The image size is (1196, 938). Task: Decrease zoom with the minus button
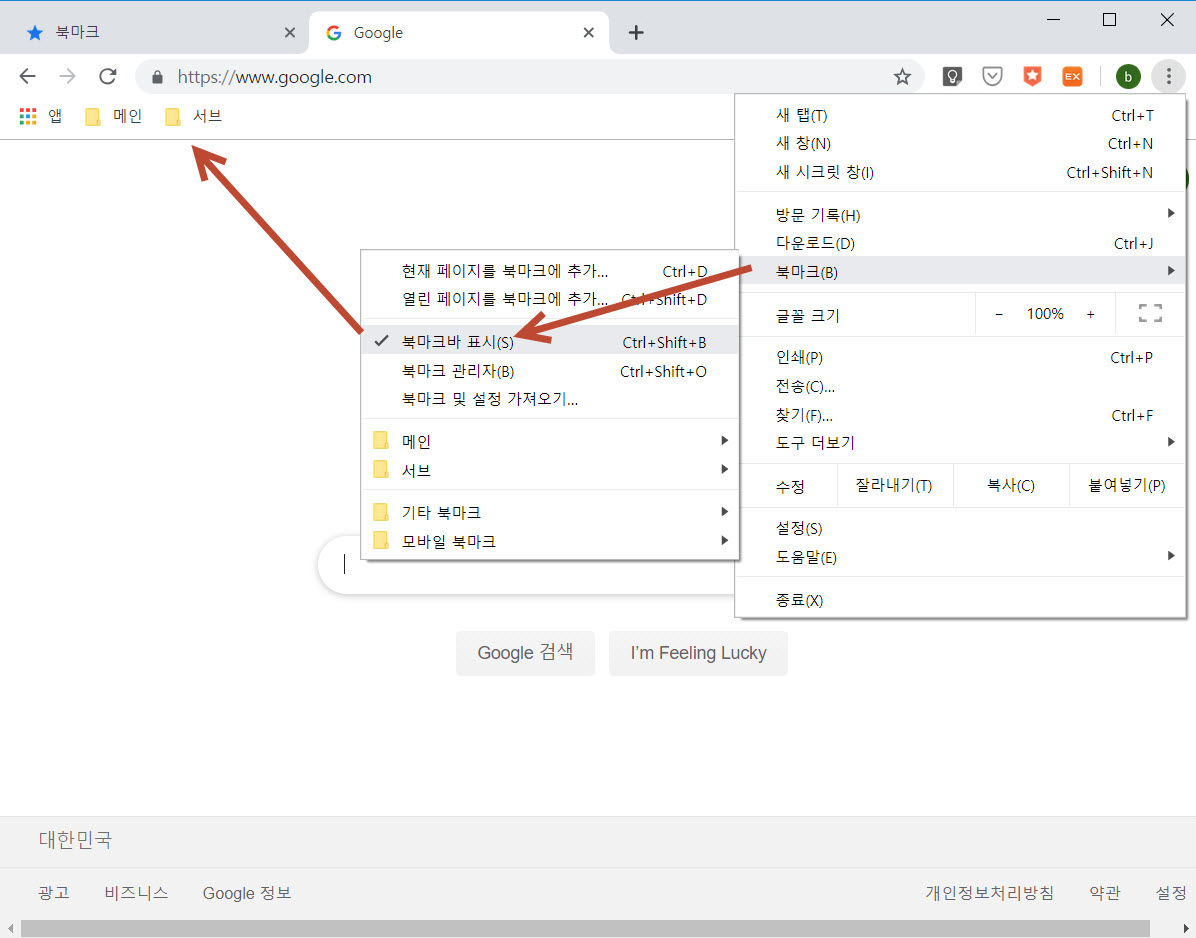[998, 314]
